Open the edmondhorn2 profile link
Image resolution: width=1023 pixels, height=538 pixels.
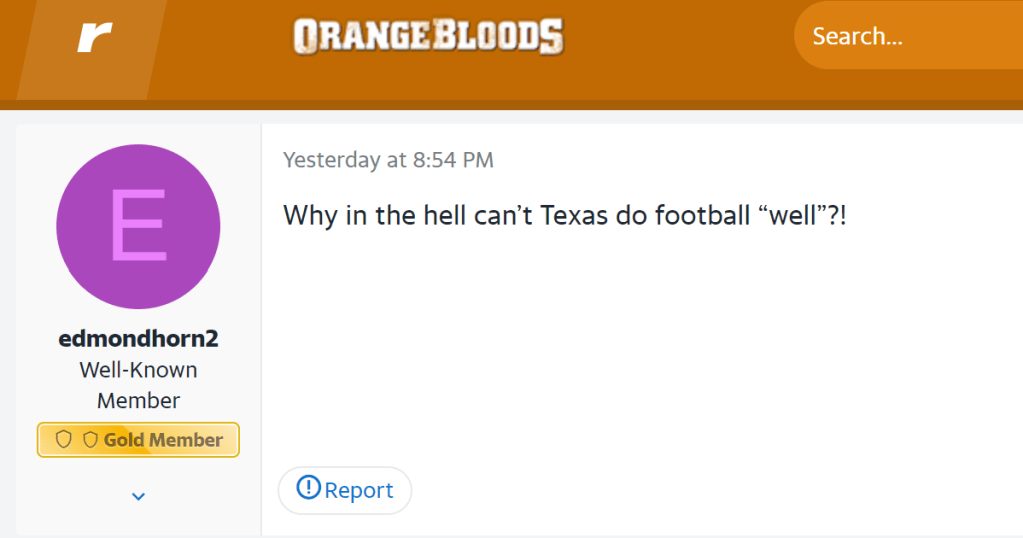click(138, 339)
